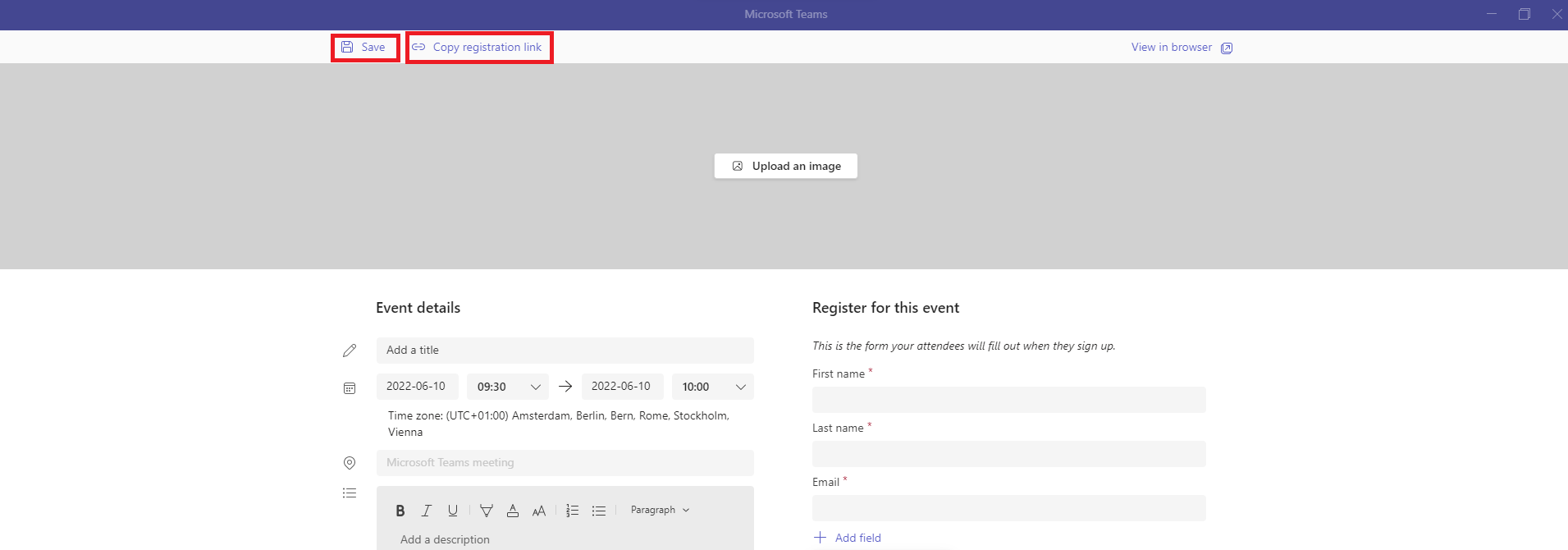Open the end date picker after arrow
This screenshot has width=1568, height=550.
pyautogui.click(x=623, y=387)
